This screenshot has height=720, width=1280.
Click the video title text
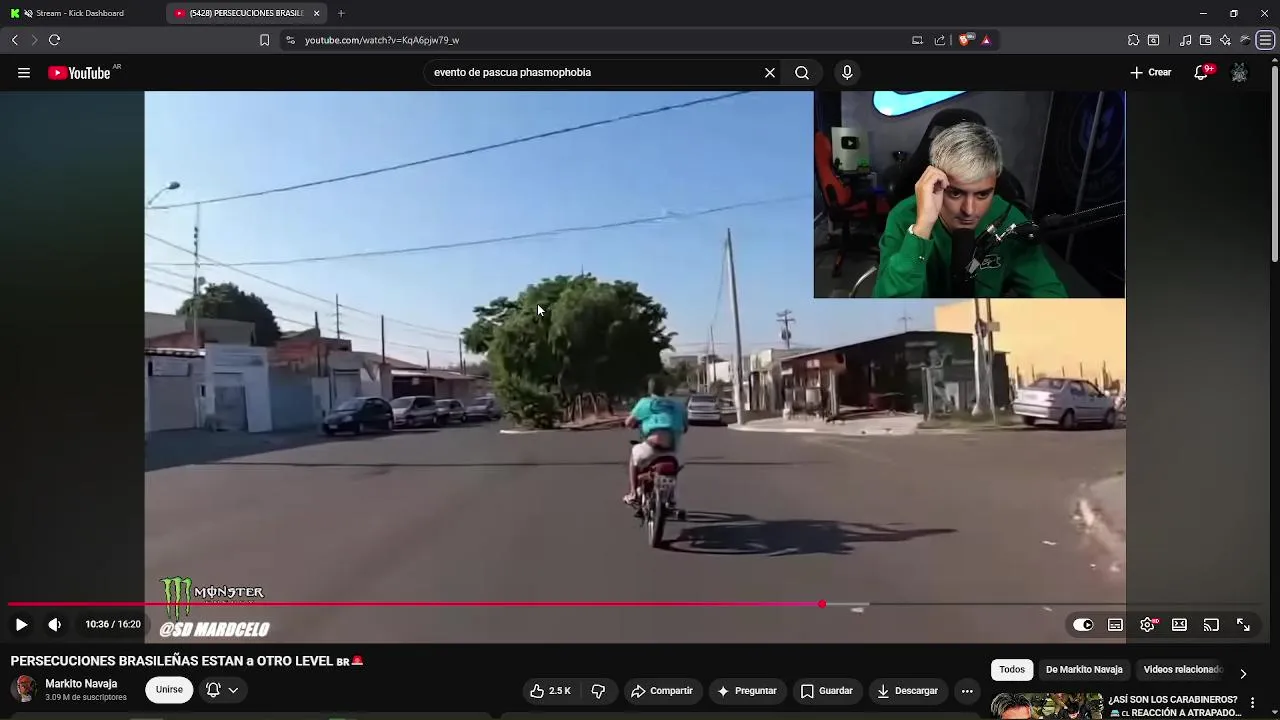tap(187, 661)
